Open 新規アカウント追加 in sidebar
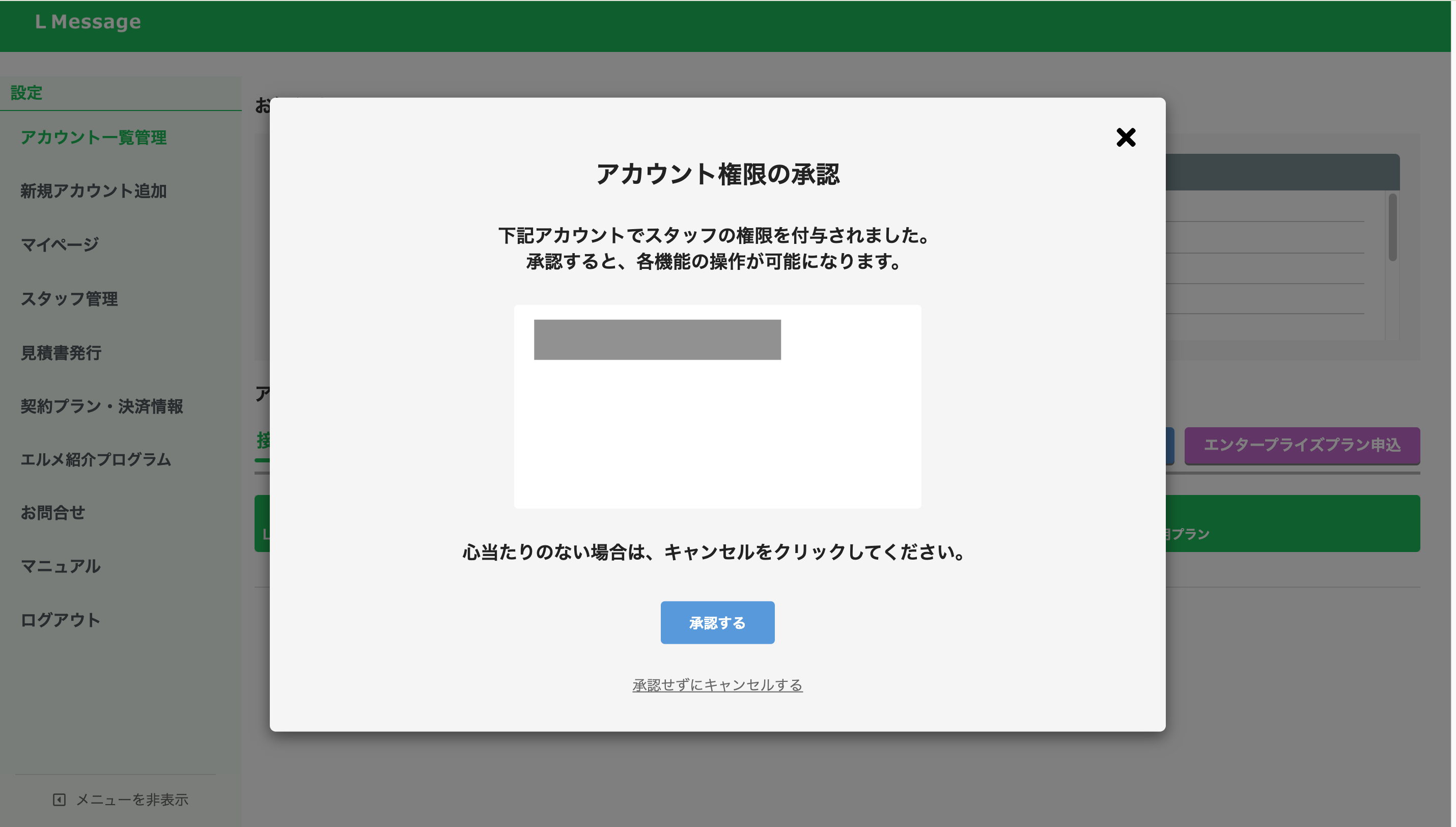This screenshot has width=1456, height=827. pyautogui.click(x=94, y=191)
